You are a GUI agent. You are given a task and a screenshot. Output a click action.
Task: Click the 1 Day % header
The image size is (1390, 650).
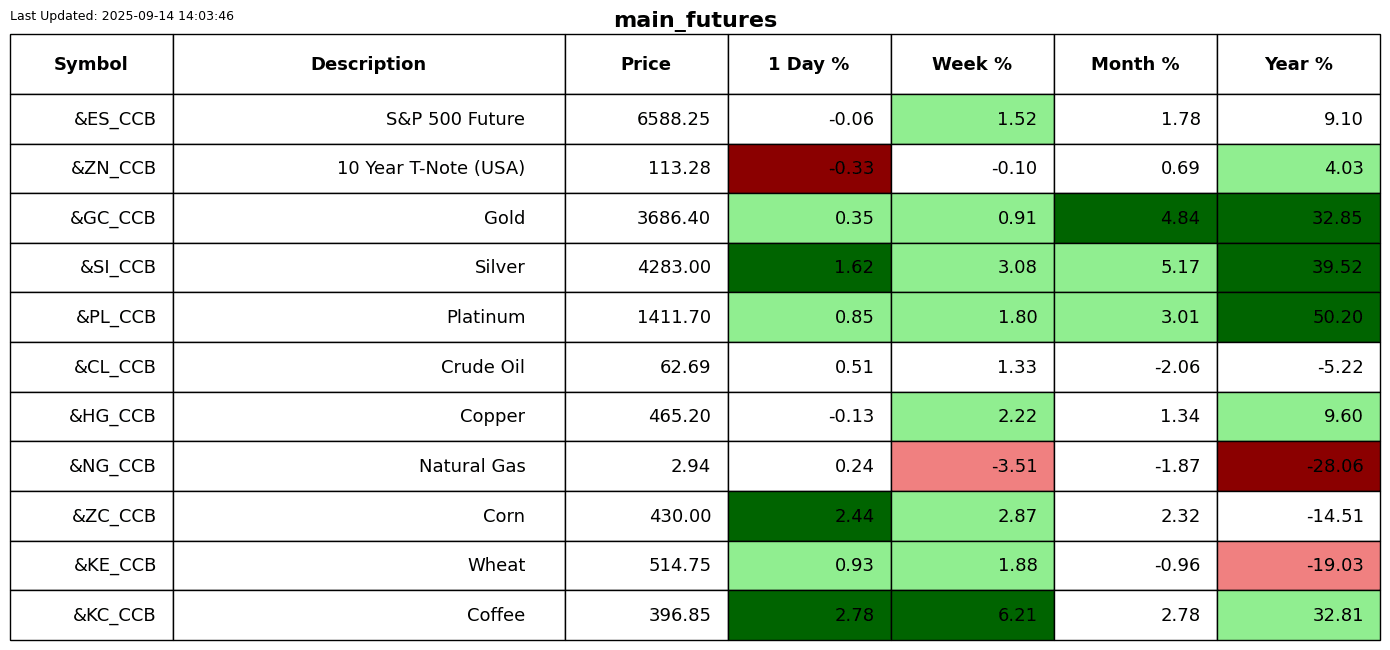pos(809,64)
